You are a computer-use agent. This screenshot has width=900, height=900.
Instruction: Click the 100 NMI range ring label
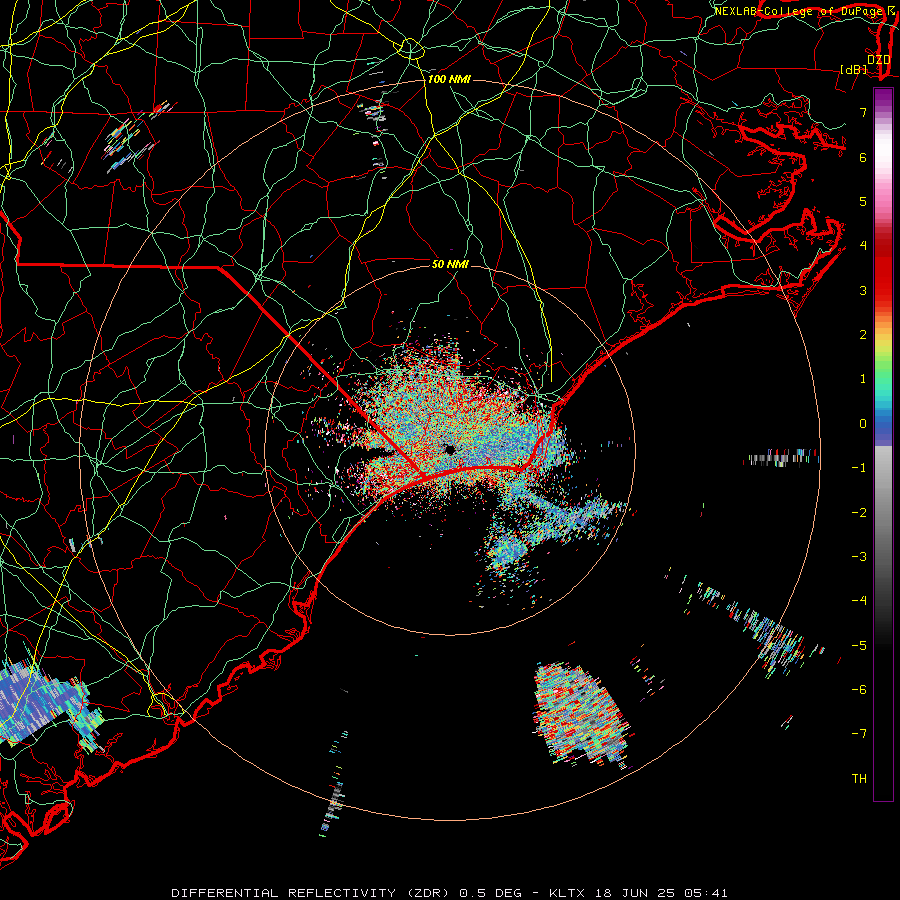click(x=449, y=79)
